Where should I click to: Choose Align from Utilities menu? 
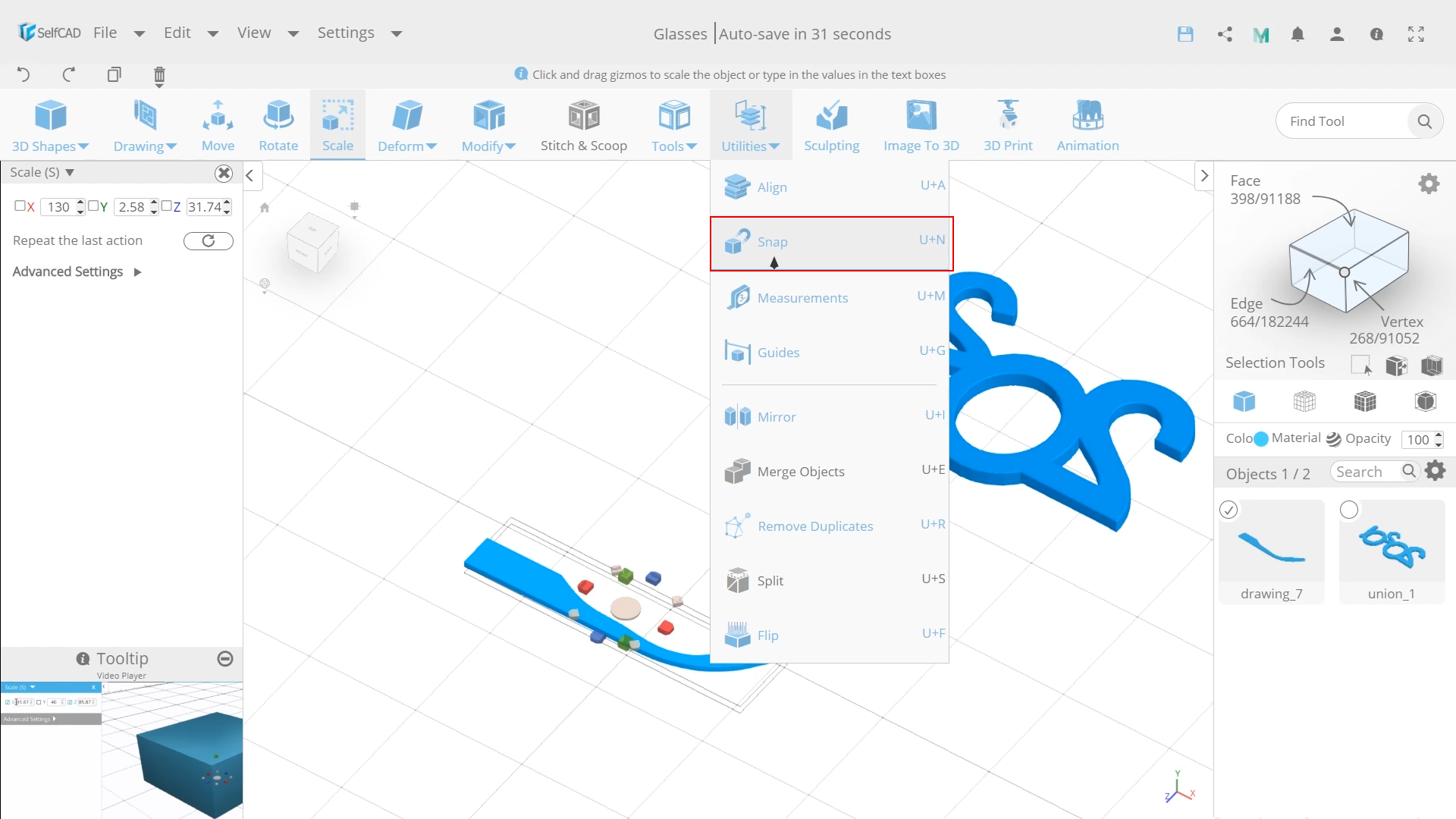830,187
